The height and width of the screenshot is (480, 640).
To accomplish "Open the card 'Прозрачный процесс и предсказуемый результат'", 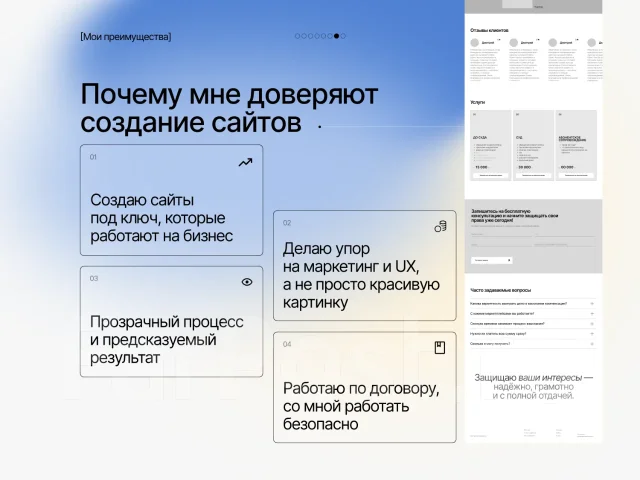I will click(x=171, y=322).
